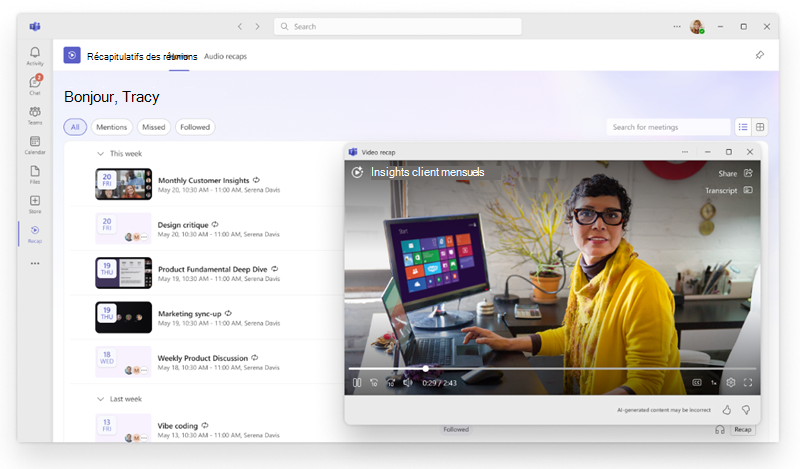Filter meetings by Missed
Viewport: 800px width, 469px height.
tap(154, 127)
